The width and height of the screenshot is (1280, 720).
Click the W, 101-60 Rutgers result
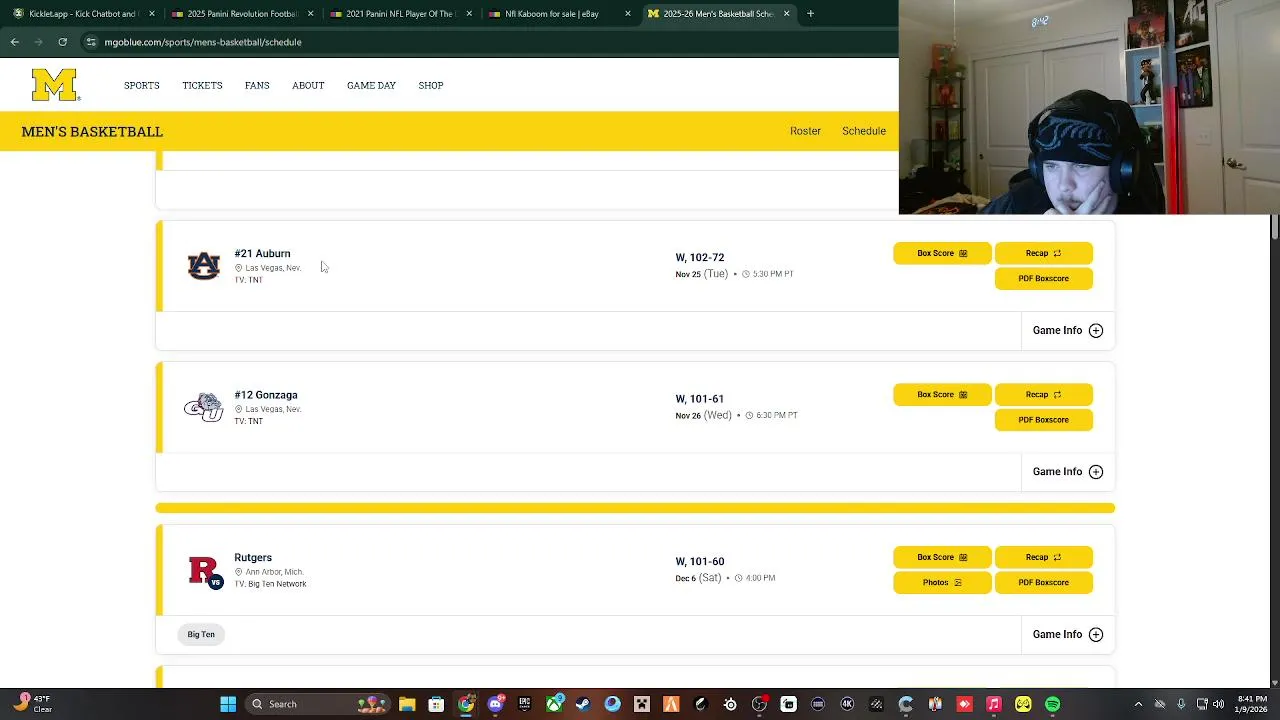[x=700, y=561]
